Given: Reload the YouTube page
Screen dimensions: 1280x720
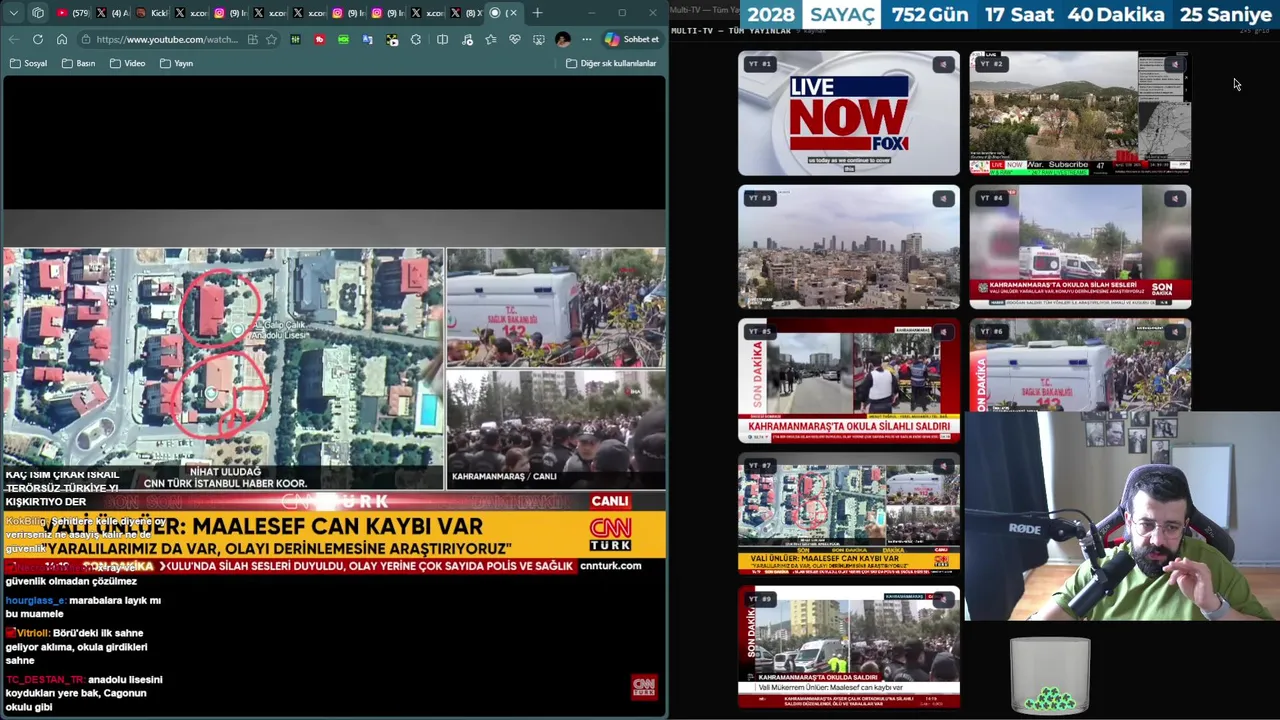Looking at the screenshot, I should (38, 39).
